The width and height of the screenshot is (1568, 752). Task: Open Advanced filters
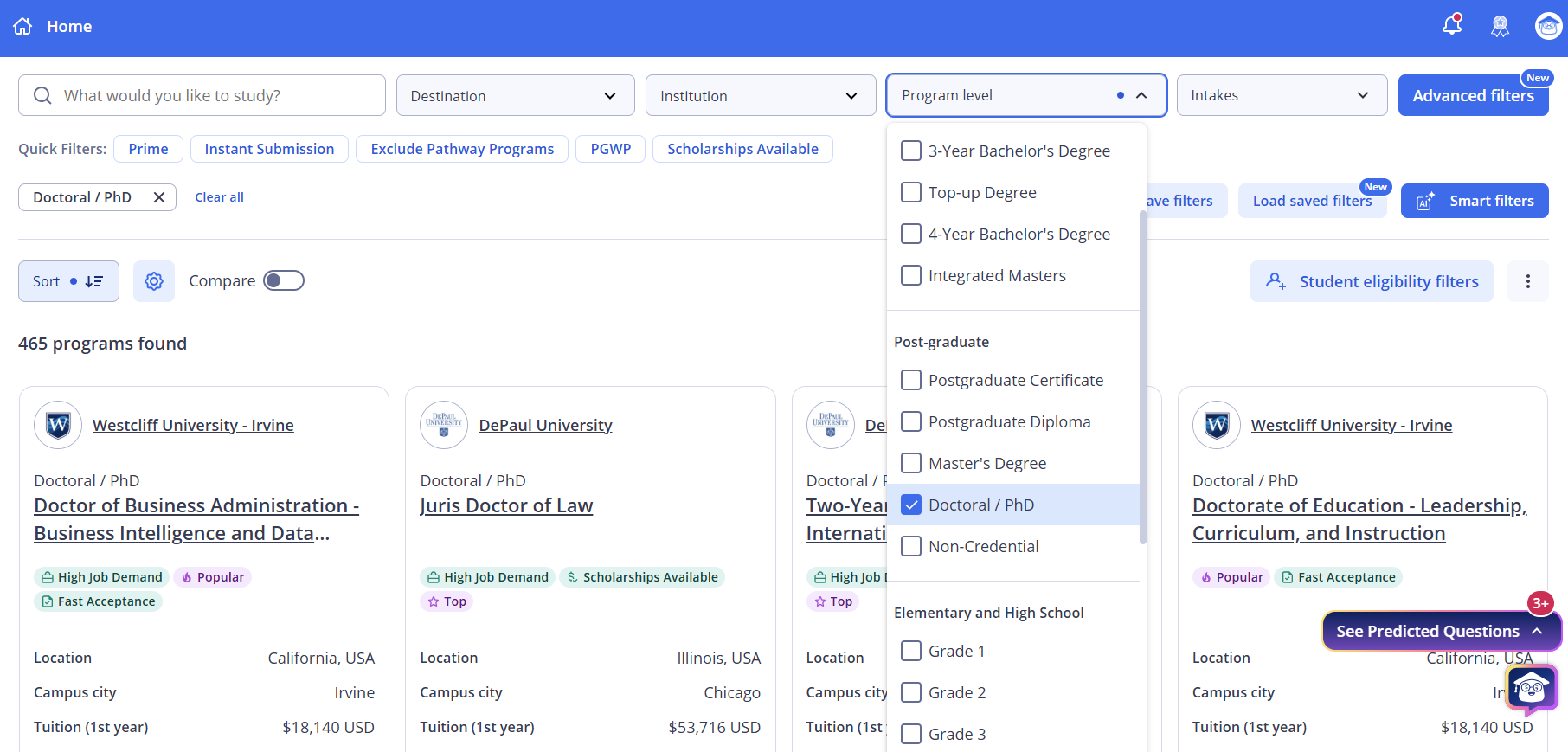click(1473, 95)
